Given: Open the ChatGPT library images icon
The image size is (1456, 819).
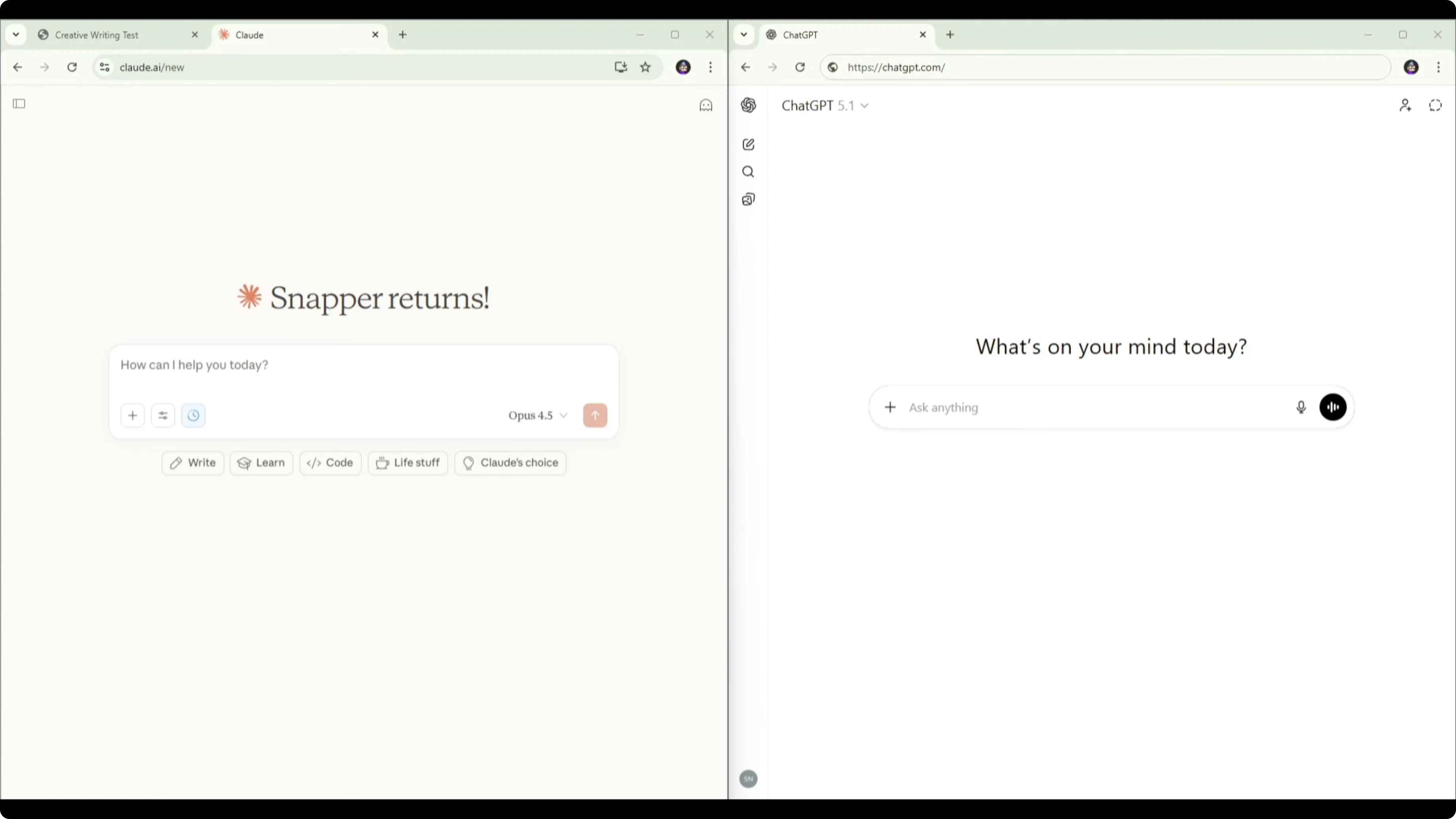Looking at the screenshot, I should (748, 199).
